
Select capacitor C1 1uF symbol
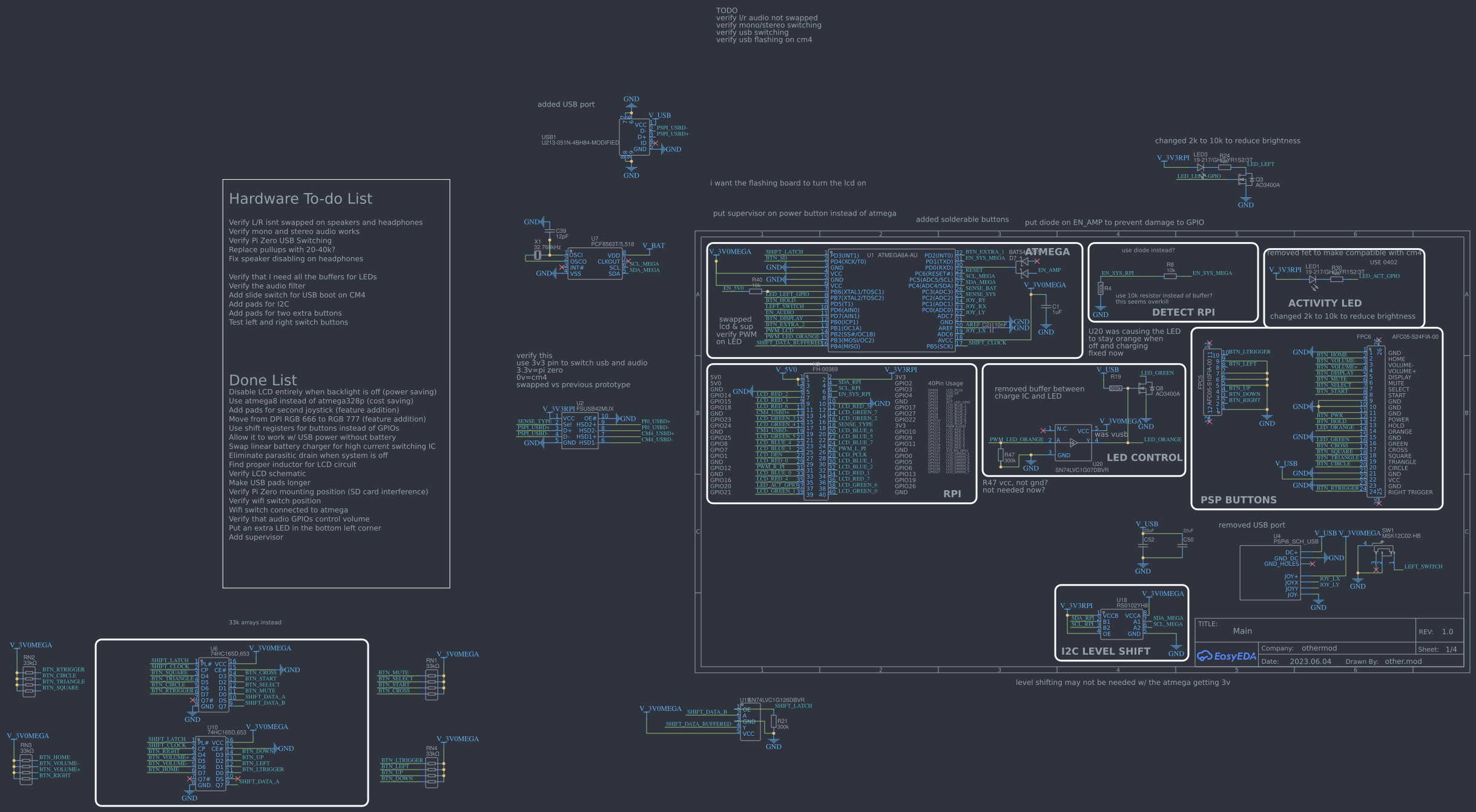coord(1046,307)
